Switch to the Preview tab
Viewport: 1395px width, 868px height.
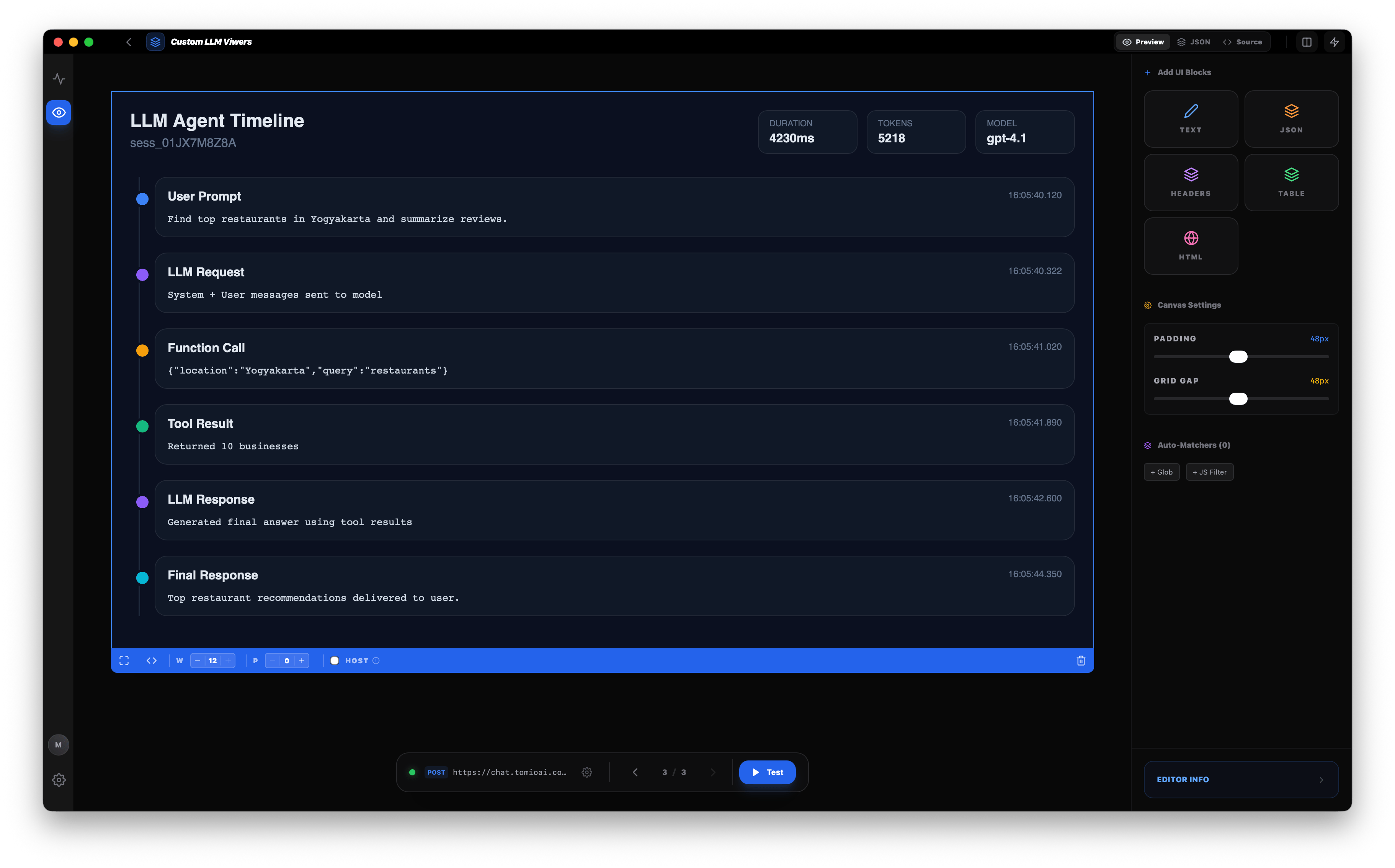[1143, 42]
